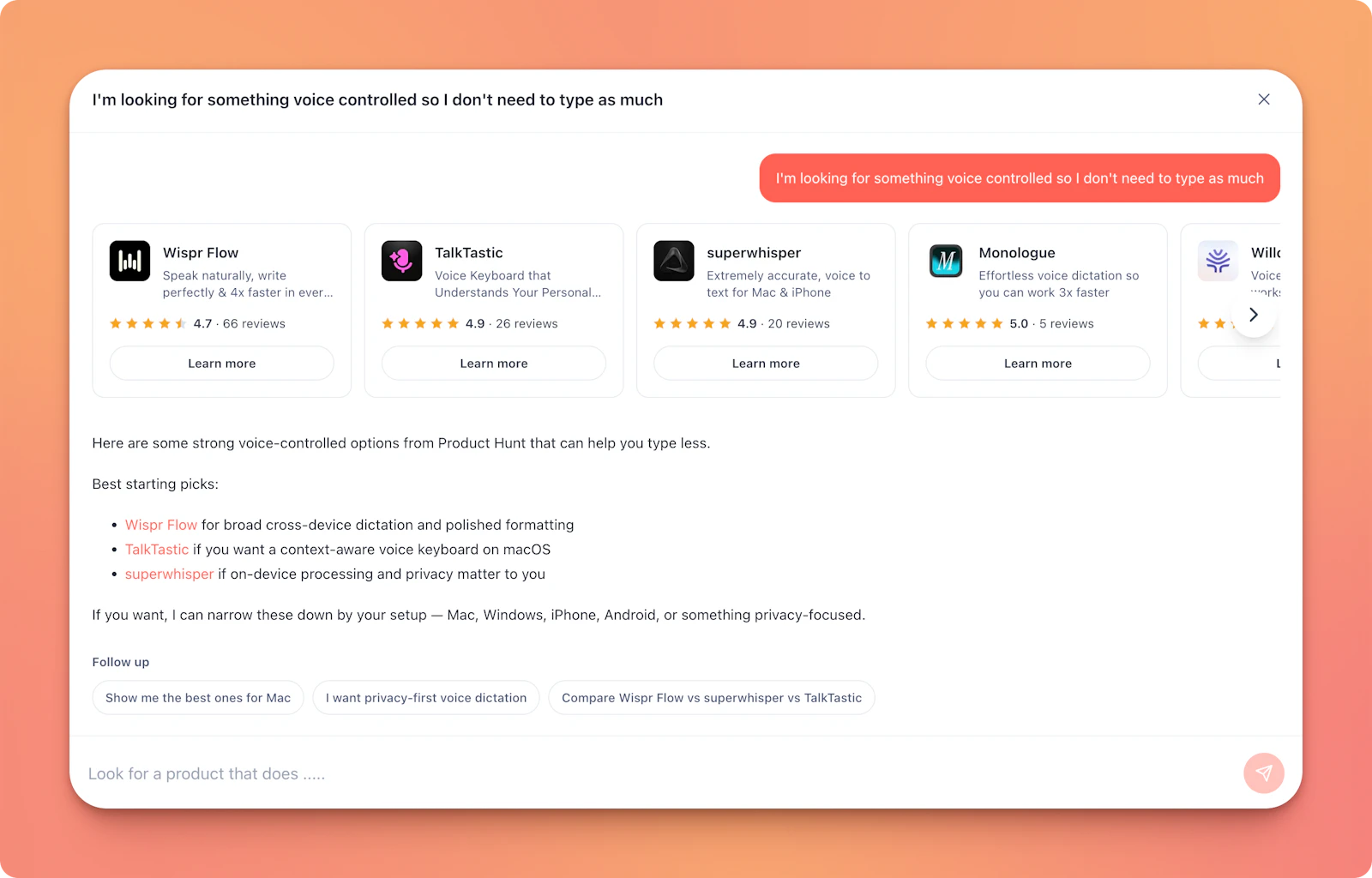
Task: Open the superwhisper link in the bullet list
Action: (x=169, y=574)
